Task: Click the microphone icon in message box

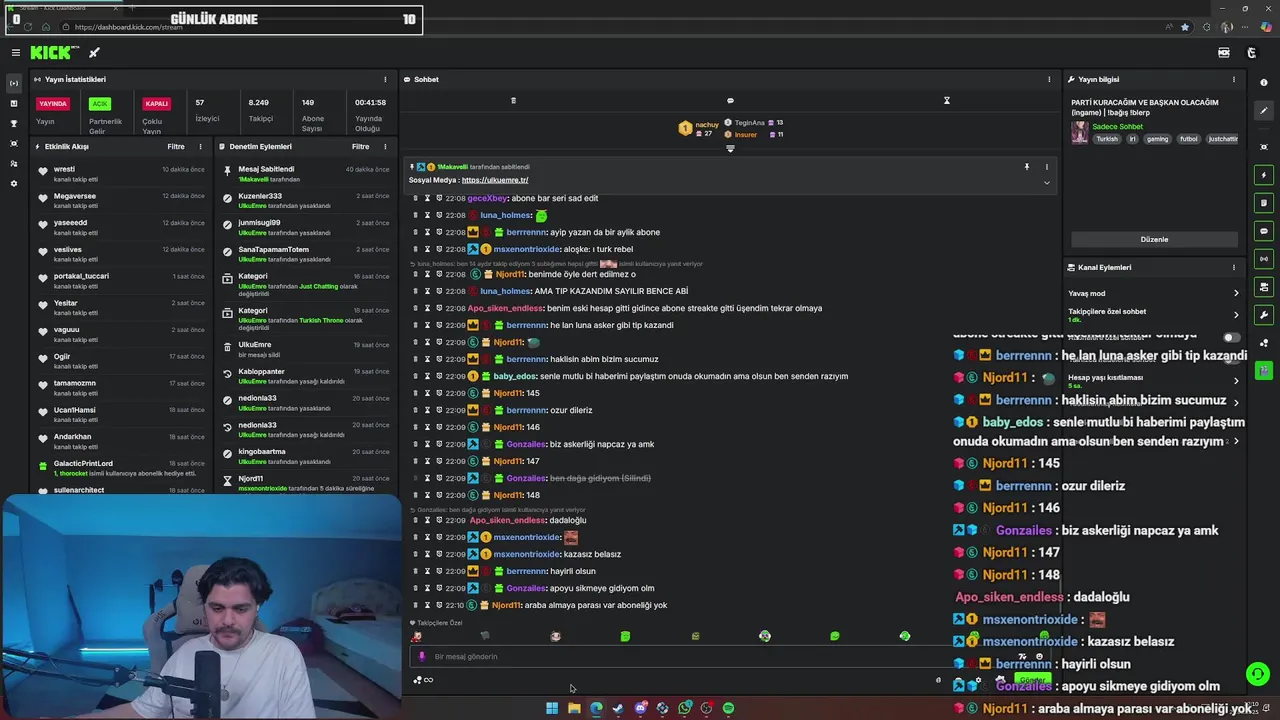Action: [x=421, y=657]
